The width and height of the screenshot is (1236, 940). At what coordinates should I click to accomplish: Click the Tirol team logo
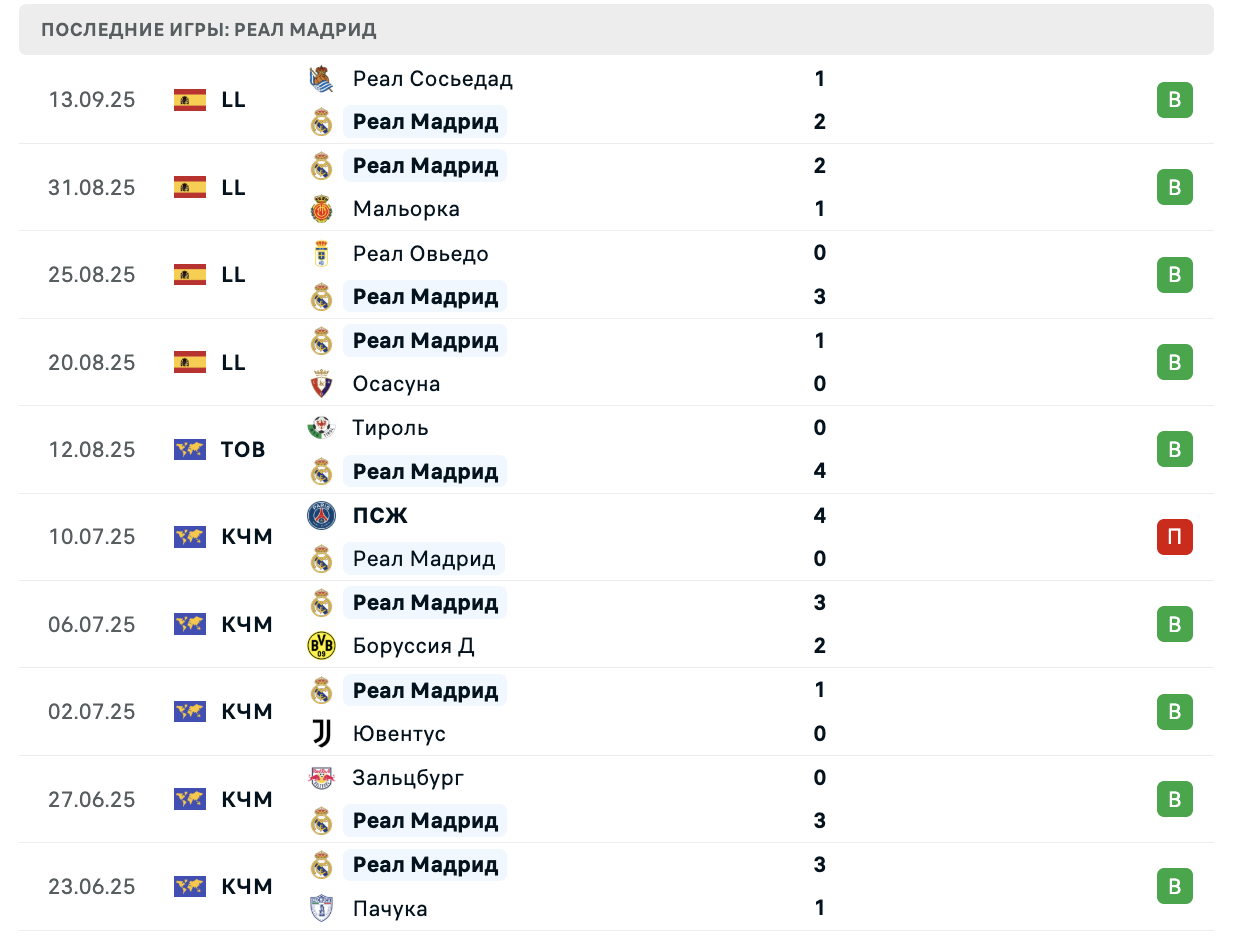321,428
